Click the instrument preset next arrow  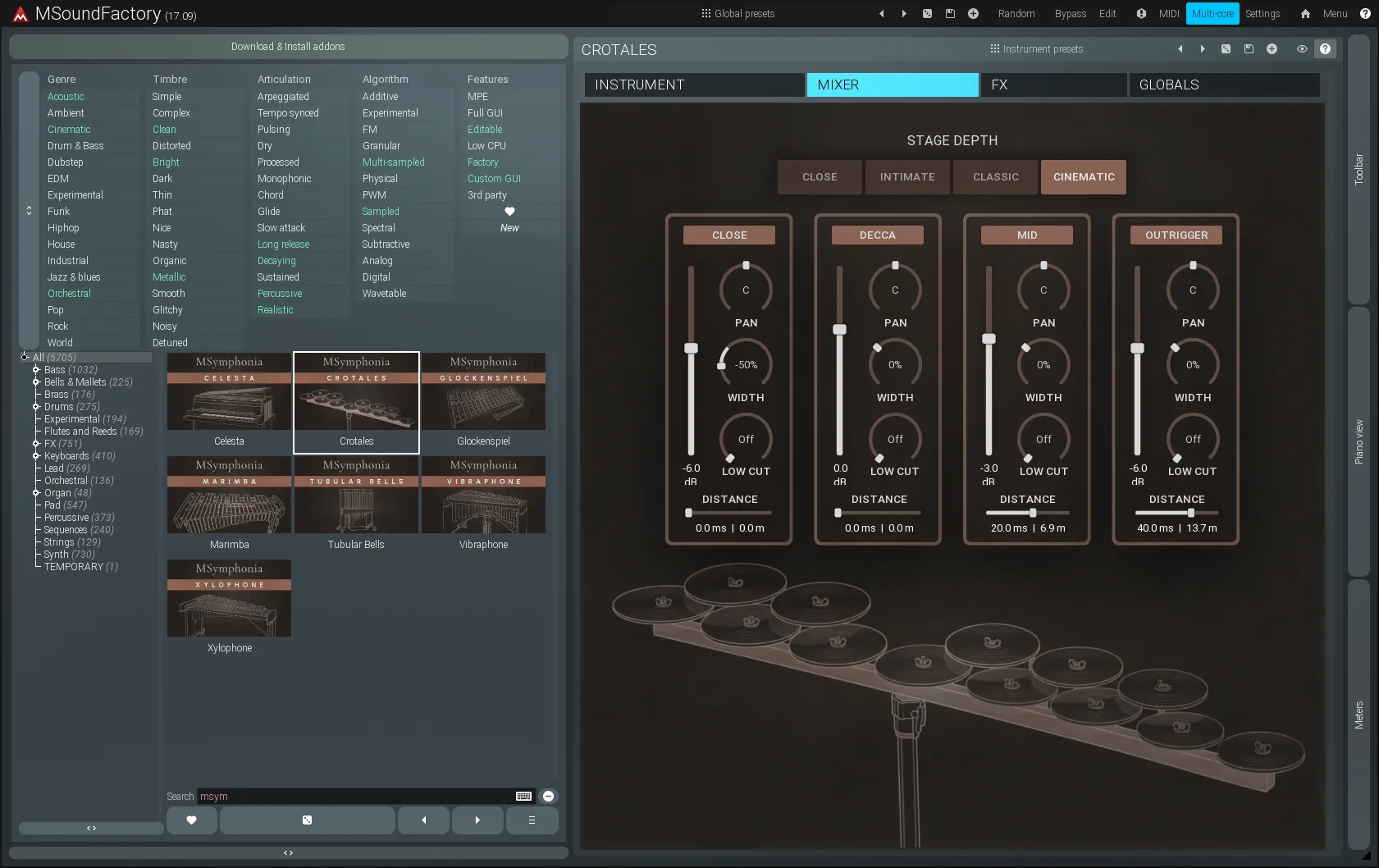click(x=1203, y=49)
